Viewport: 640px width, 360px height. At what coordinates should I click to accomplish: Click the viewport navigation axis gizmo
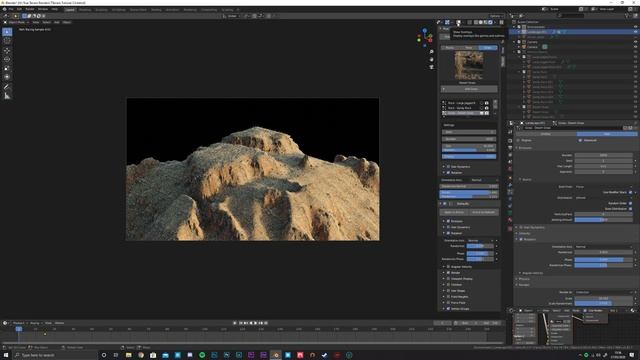point(425,37)
